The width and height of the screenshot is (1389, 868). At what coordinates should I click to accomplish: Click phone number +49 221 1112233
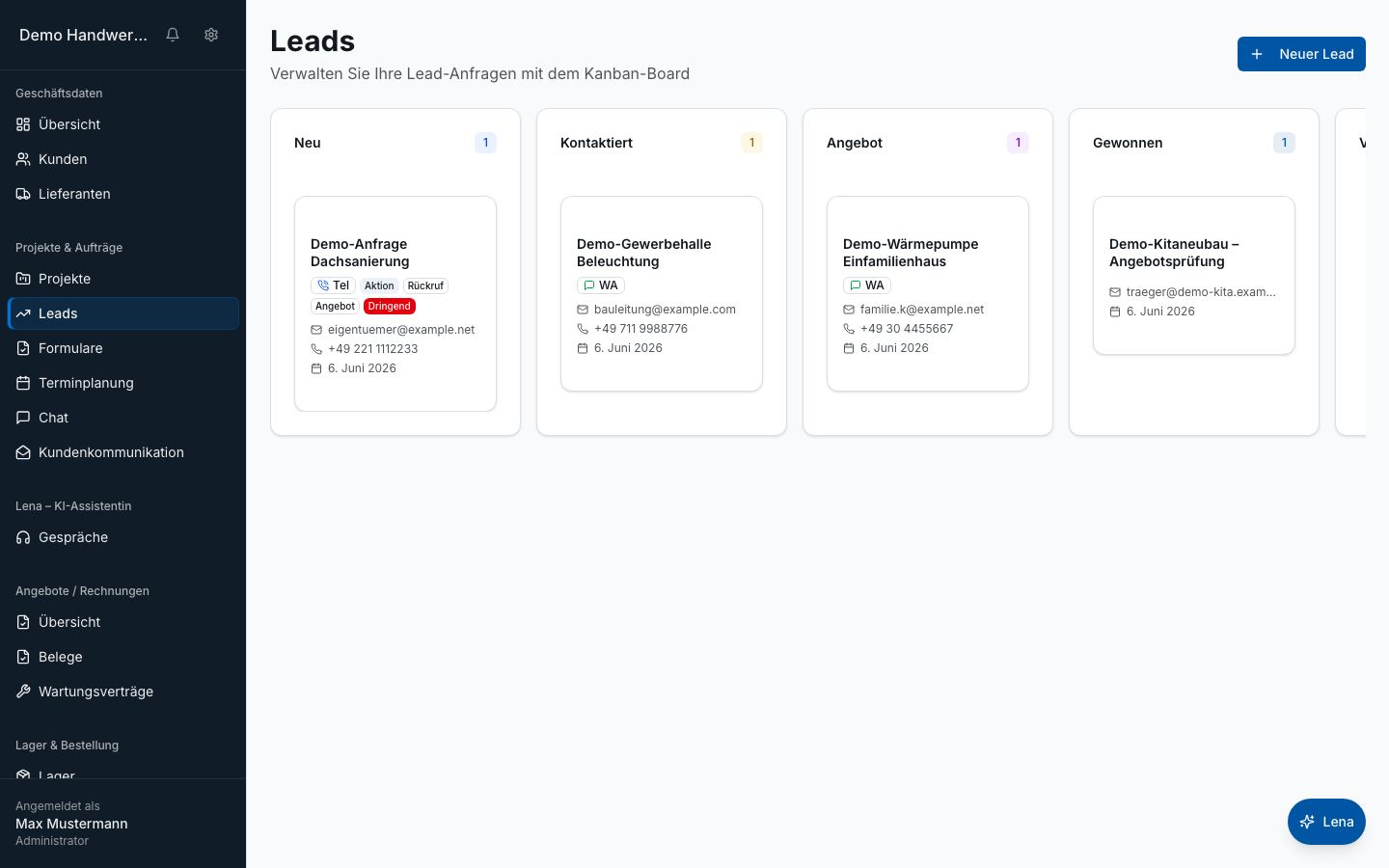click(x=373, y=349)
